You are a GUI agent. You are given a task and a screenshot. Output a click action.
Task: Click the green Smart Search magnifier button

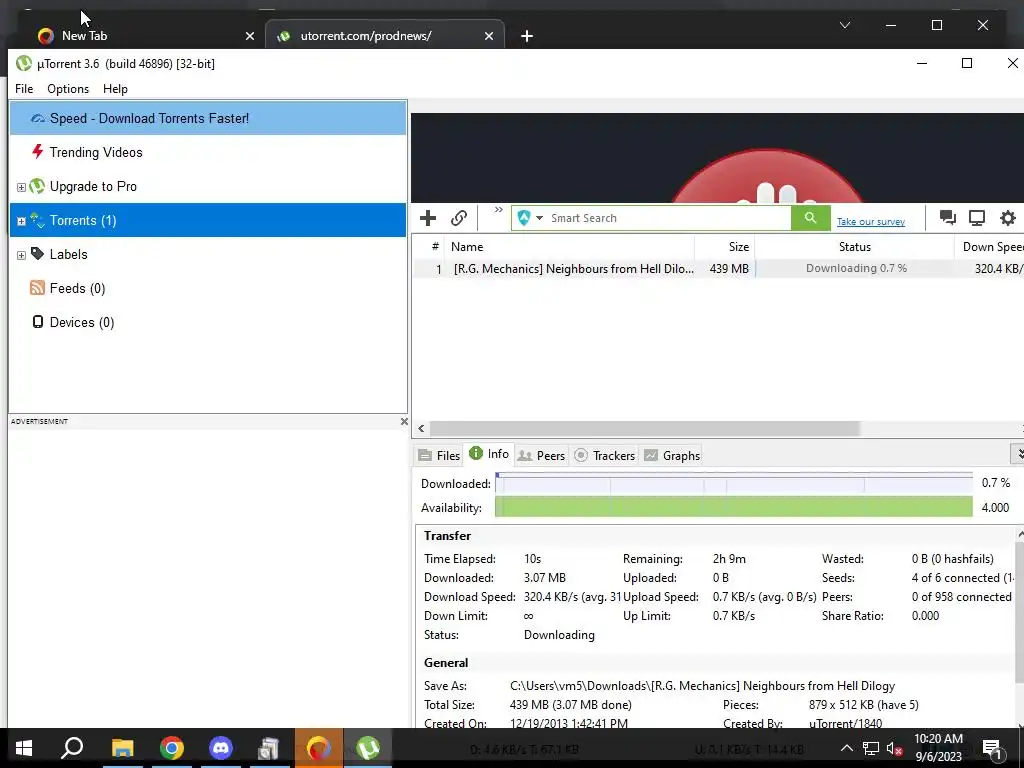point(810,218)
